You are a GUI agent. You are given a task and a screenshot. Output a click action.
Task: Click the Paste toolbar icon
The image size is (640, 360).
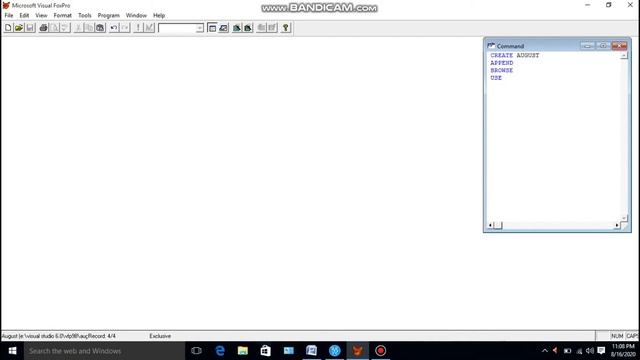tap(100, 28)
